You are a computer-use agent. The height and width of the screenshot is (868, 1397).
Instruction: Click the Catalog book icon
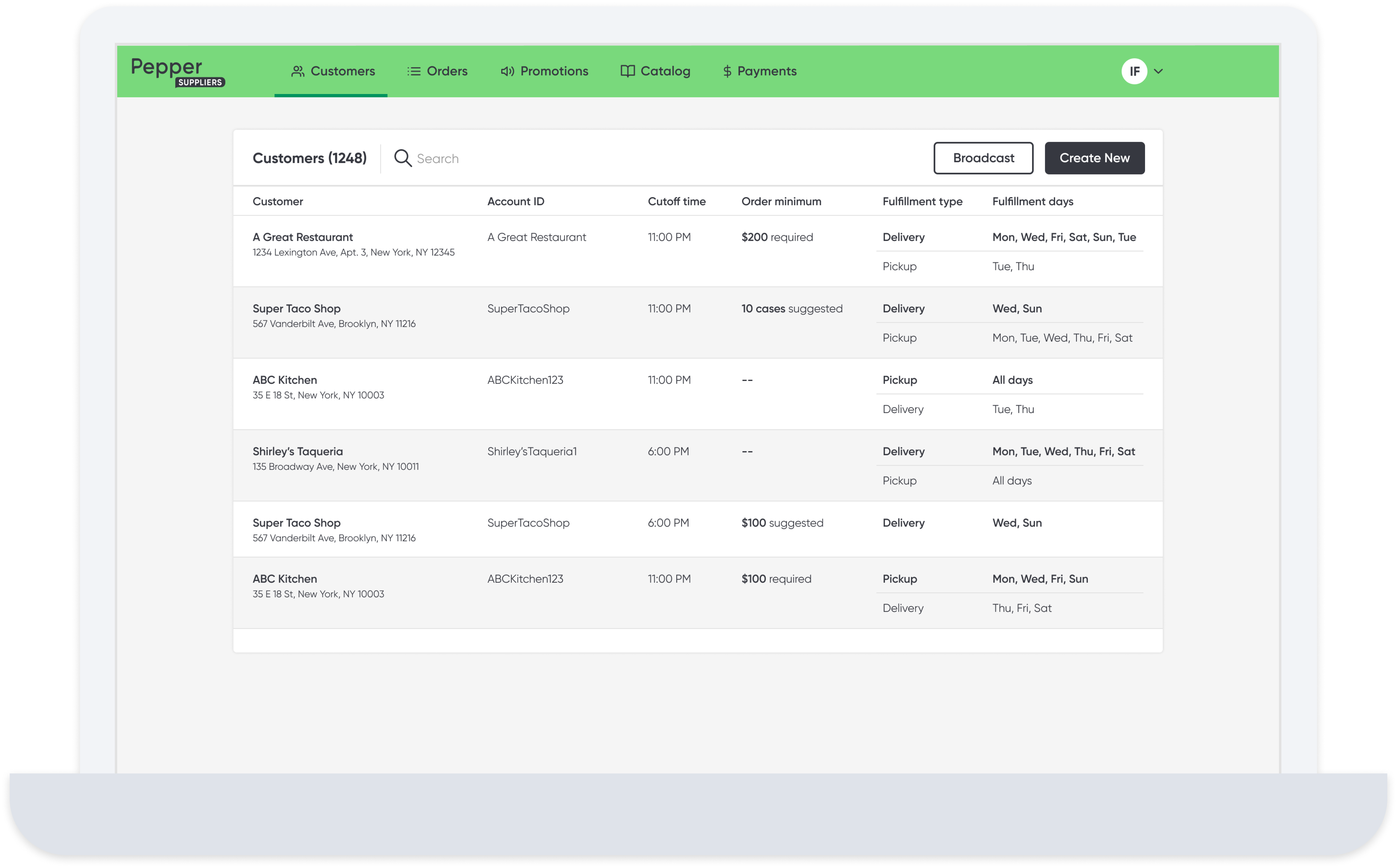(628, 71)
